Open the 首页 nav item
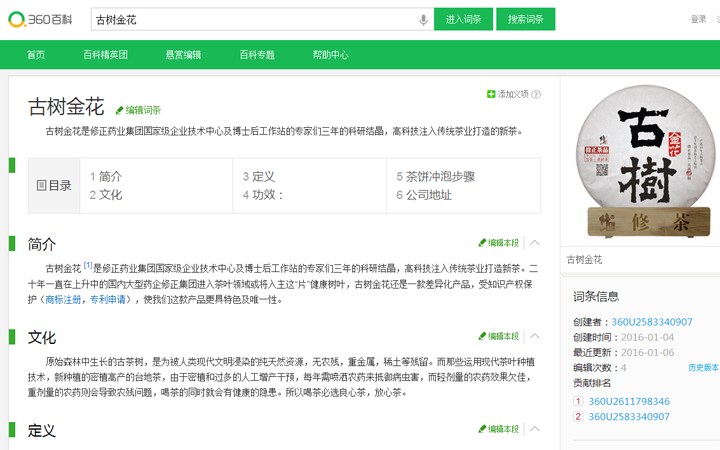Image resolution: width=720 pixels, height=450 pixels. pyautogui.click(x=36, y=55)
